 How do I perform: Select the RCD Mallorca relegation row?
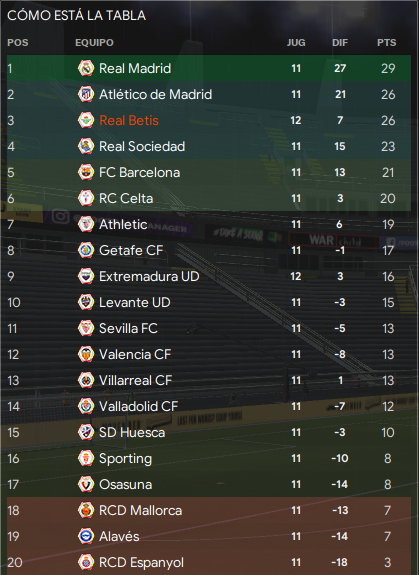point(209,510)
